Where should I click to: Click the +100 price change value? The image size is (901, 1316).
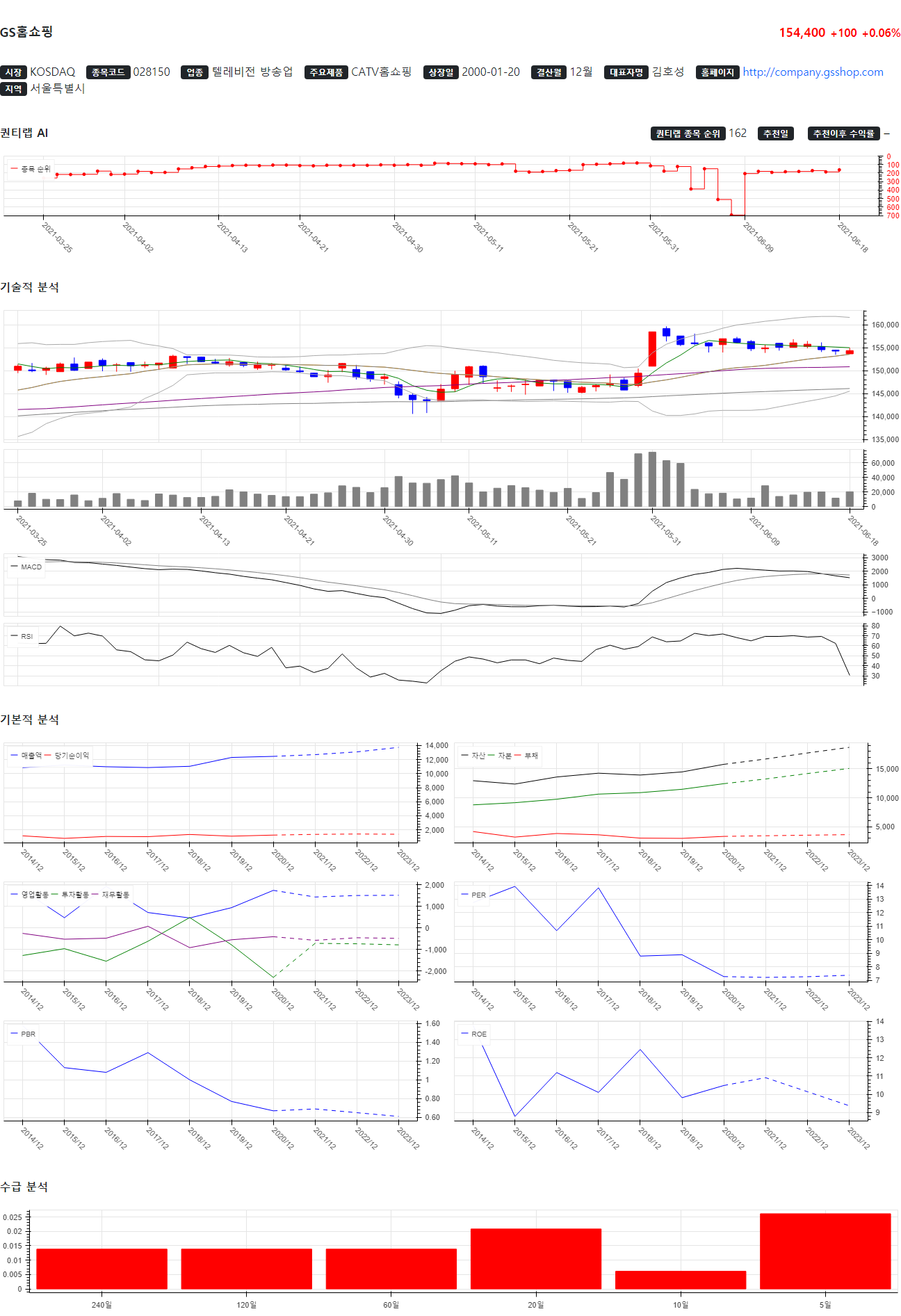coord(843,33)
